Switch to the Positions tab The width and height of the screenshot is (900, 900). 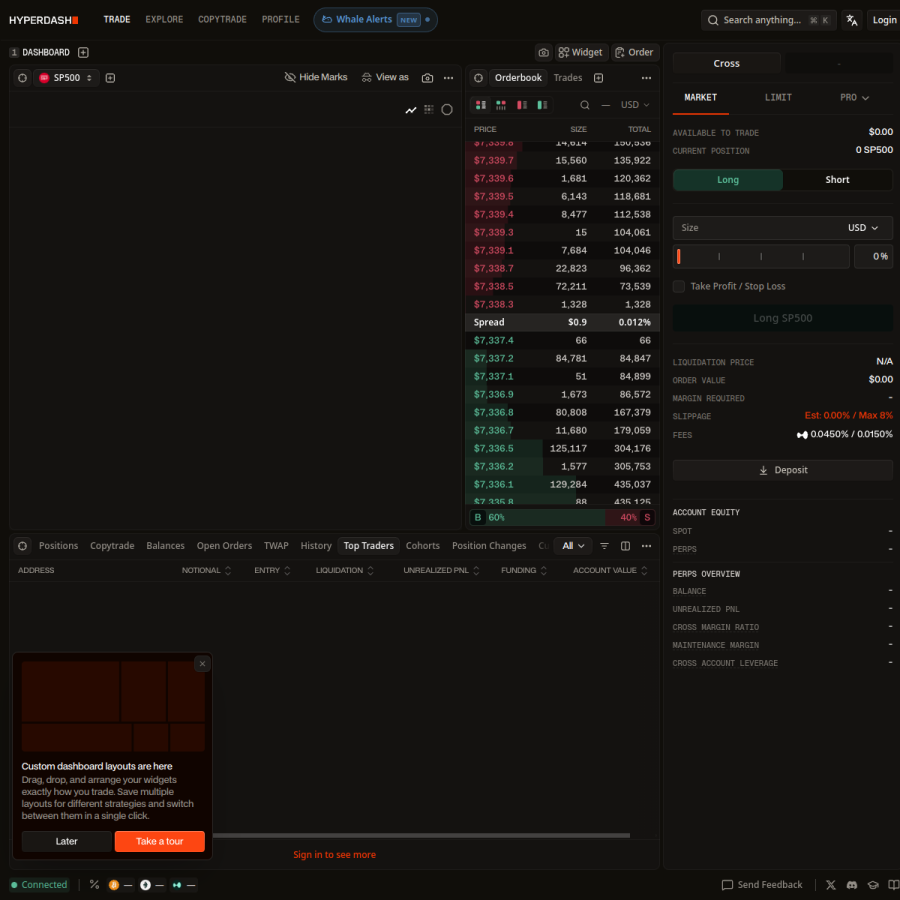pos(58,546)
